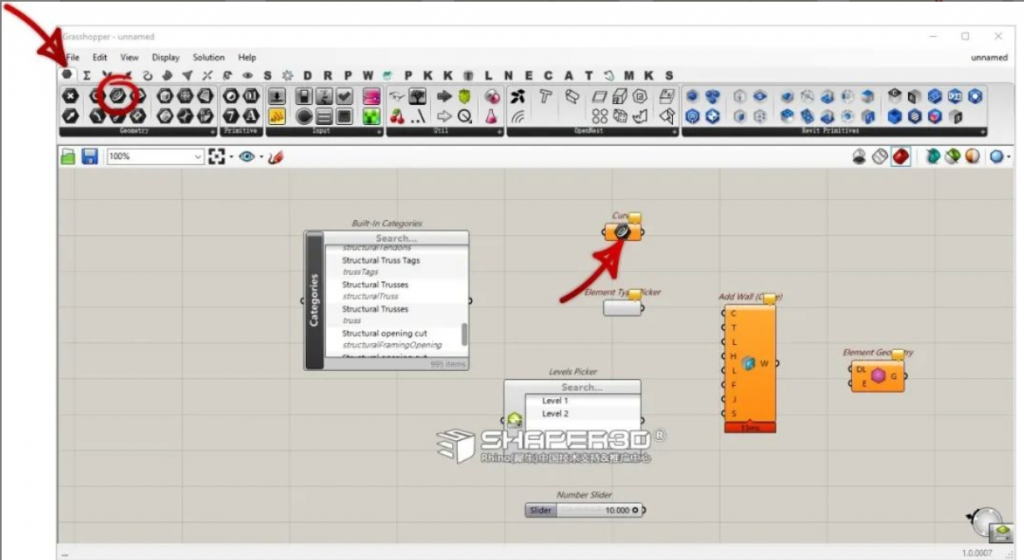Image resolution: width=1024 pixels, height=560 pixels.
Task: Click the Levels Picker search field
Action: click(x=581, y=387)
